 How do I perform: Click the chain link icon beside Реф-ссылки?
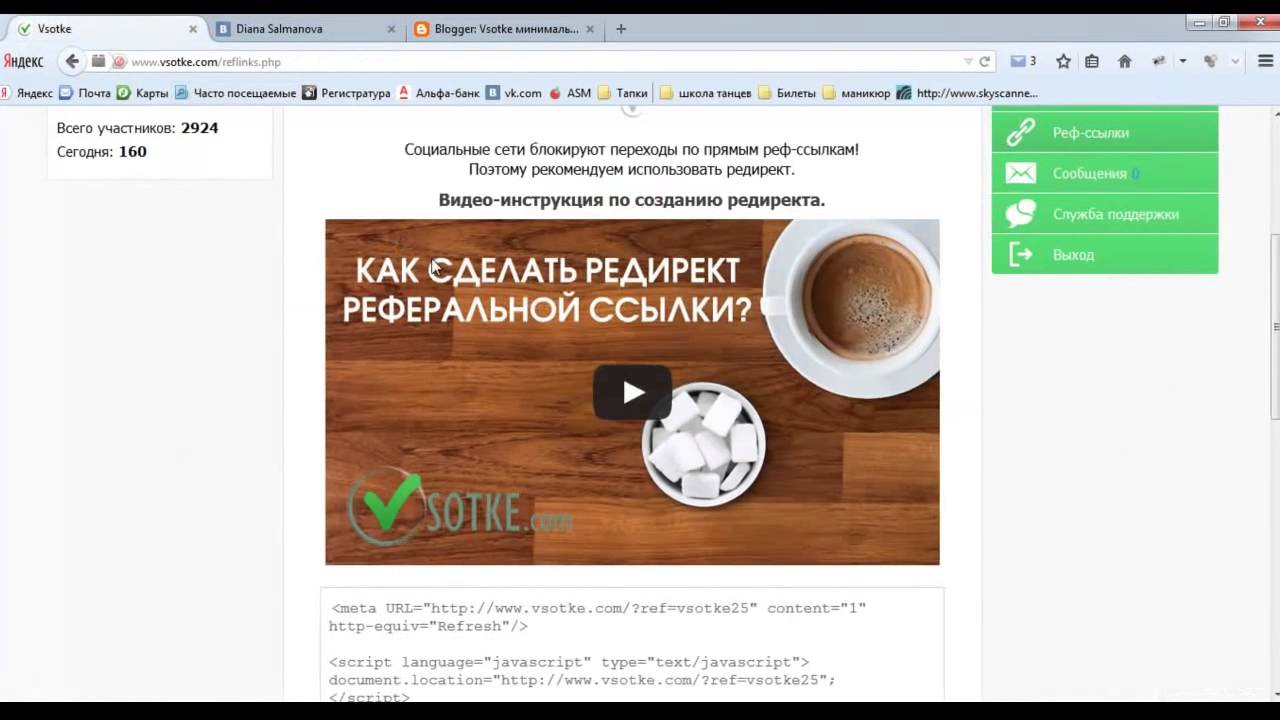click(x=1021, y=132)
